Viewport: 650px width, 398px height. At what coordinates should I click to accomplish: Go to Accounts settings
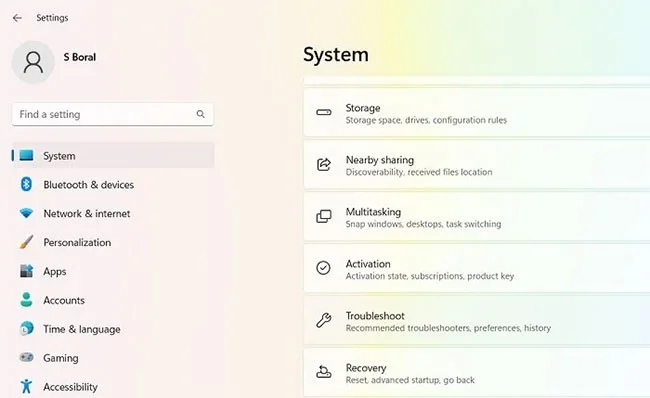click(x=113, y=300)
